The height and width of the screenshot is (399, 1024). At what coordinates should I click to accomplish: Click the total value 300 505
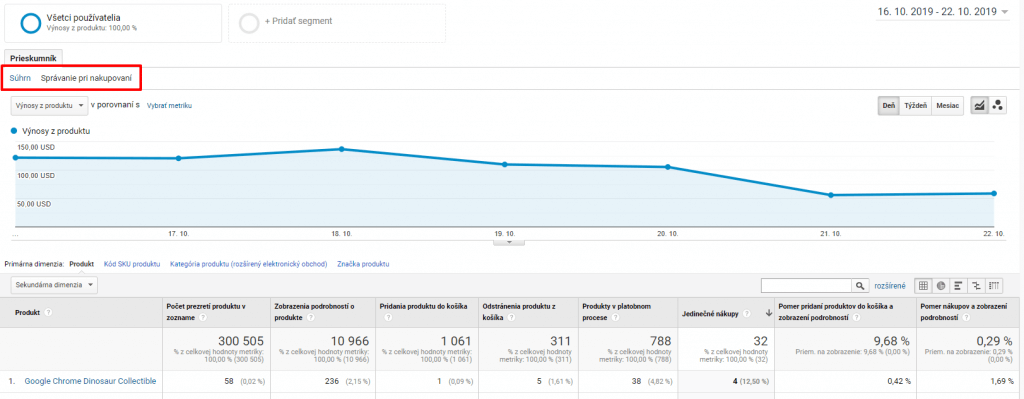[x=242, y=341]
